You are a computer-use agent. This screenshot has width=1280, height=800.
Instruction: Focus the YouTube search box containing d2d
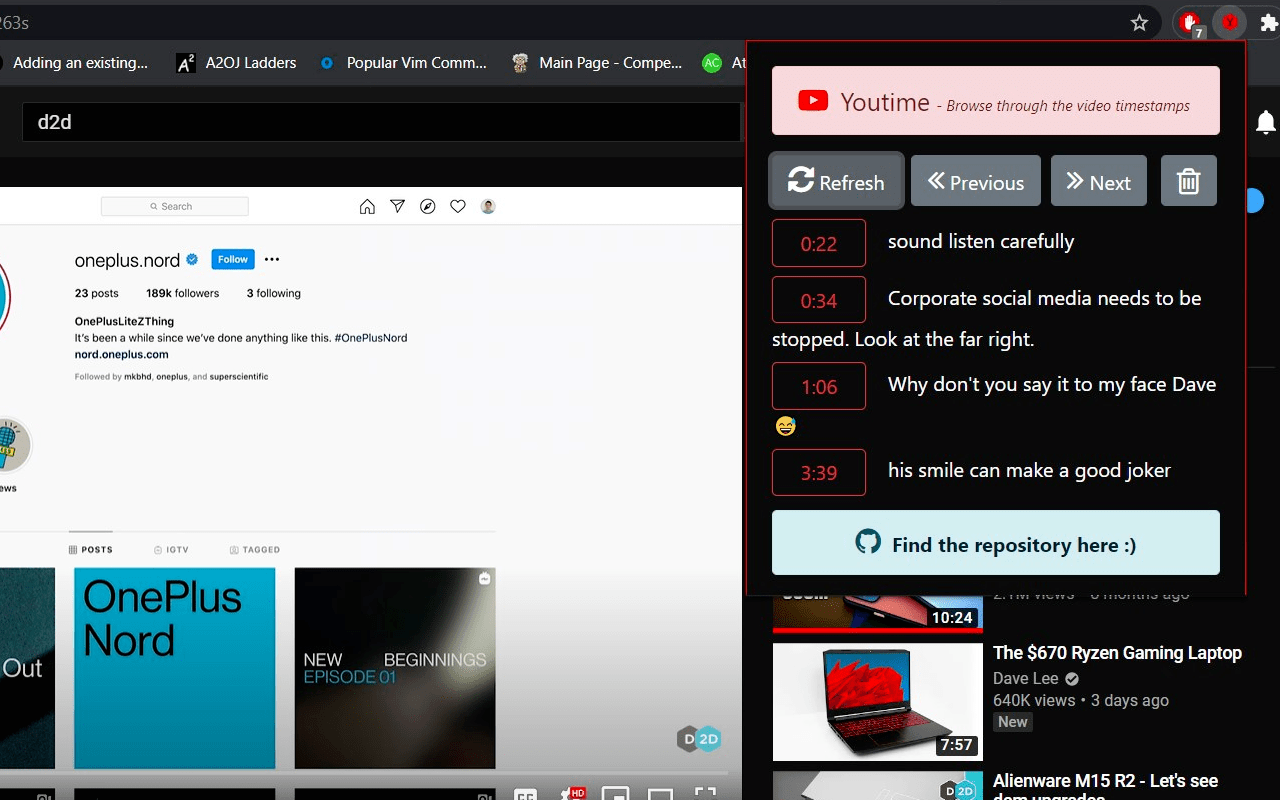pyautogui.click(x=380, y=122)
